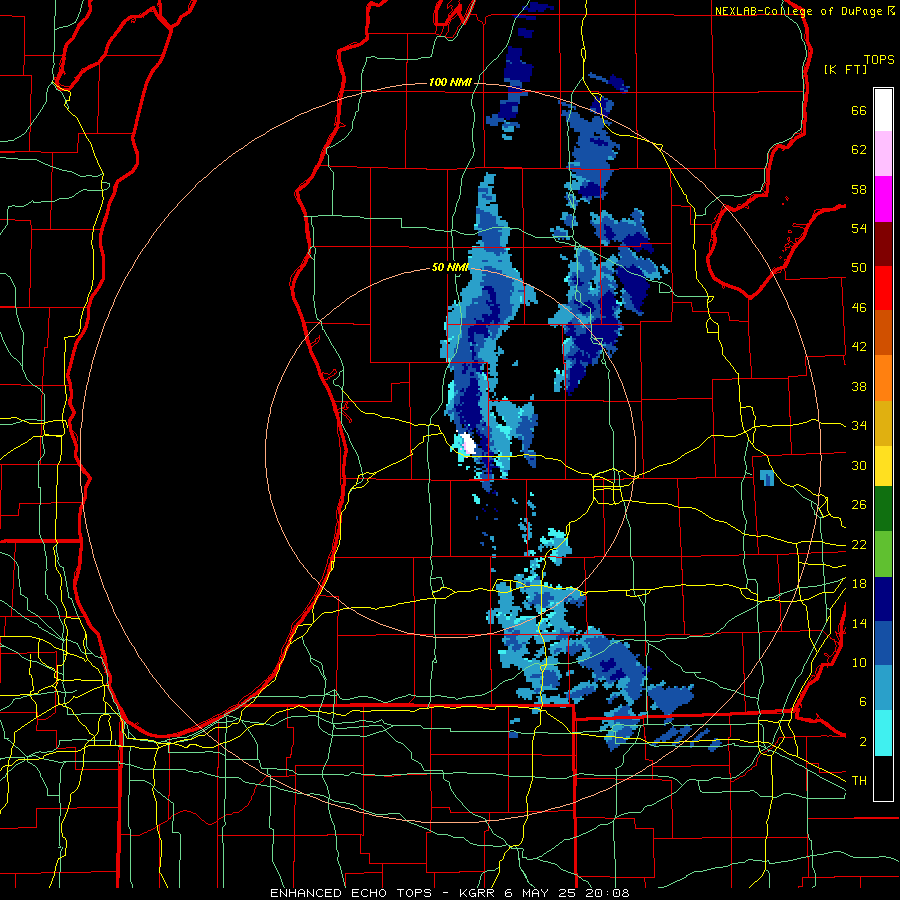Select the light pink legend swatch
Viewport: 900px width, 900px height.
coord(883,154)
